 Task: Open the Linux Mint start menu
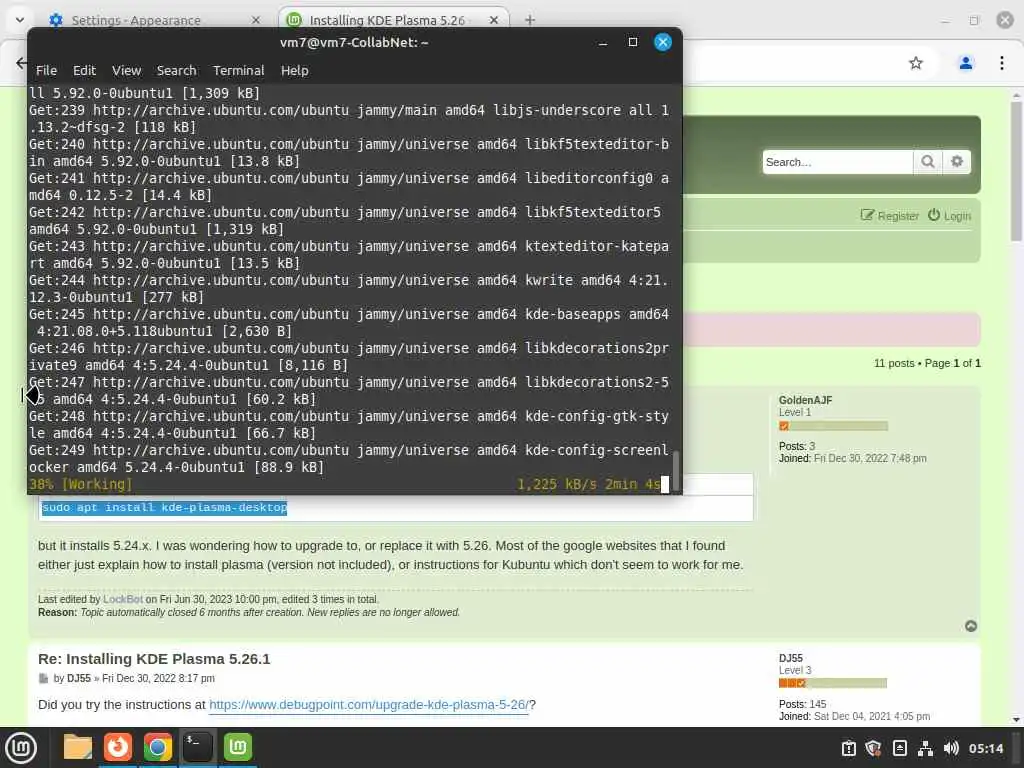point(21,747)
